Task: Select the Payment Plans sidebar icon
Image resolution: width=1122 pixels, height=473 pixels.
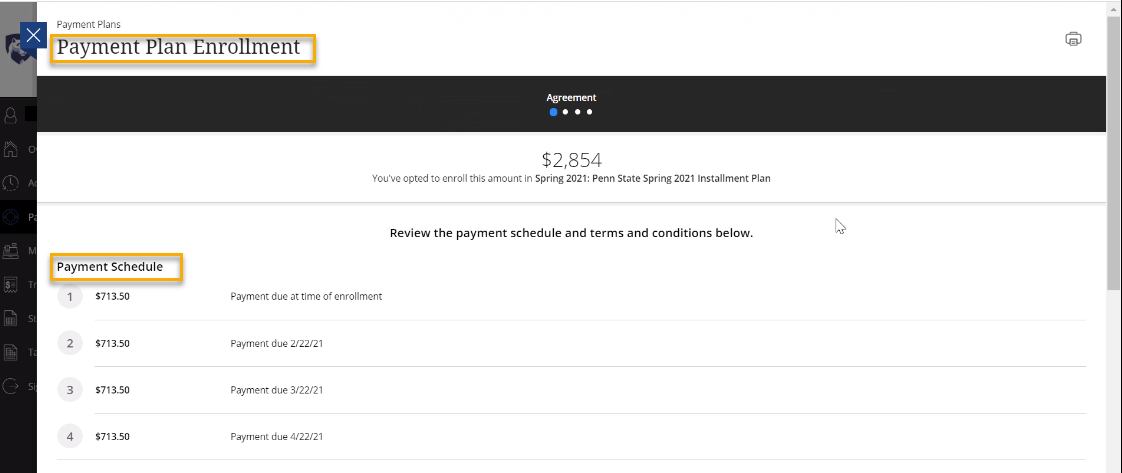Action: pos(11,216)
